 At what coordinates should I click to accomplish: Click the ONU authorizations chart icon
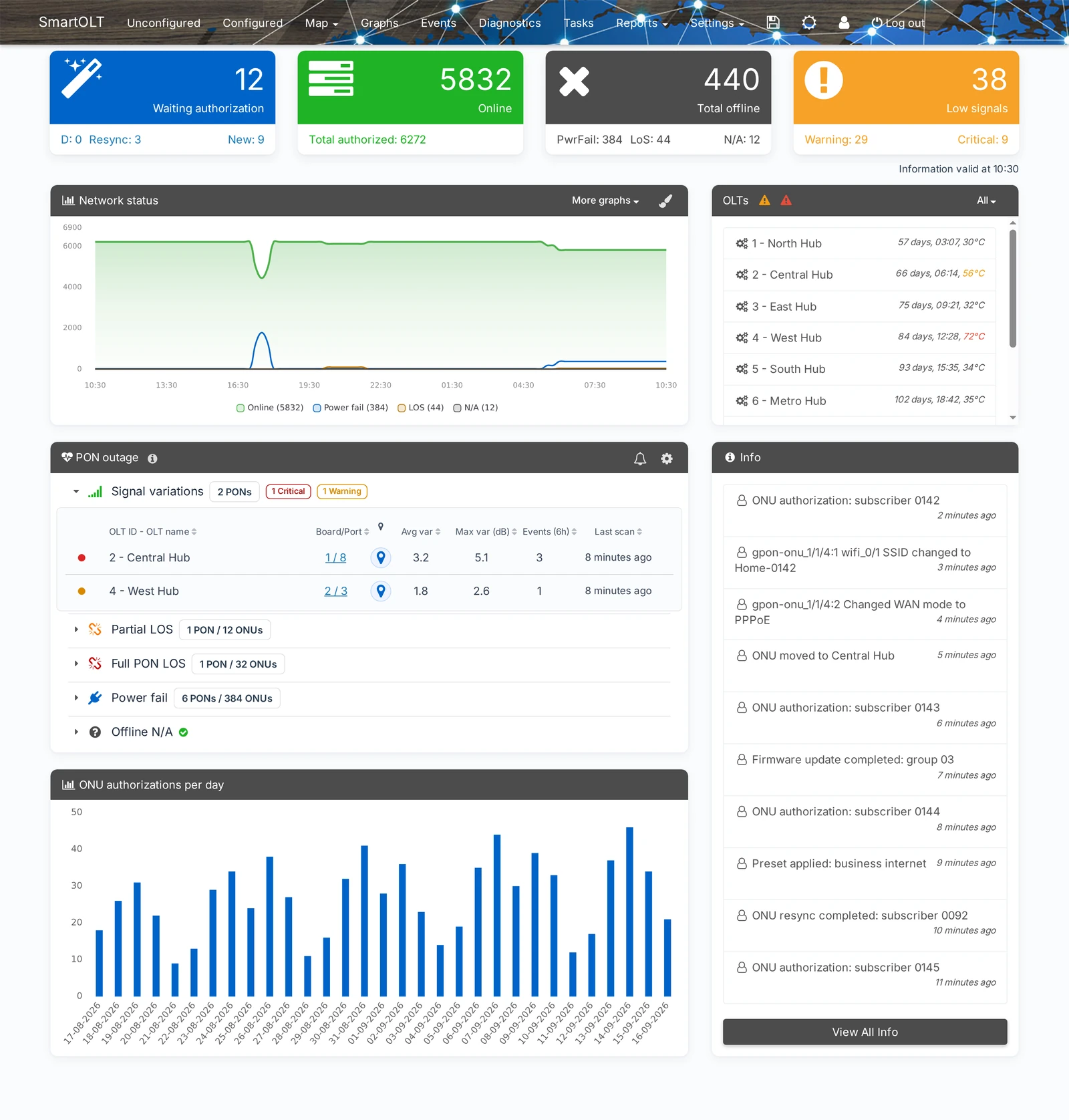point(68,785)
